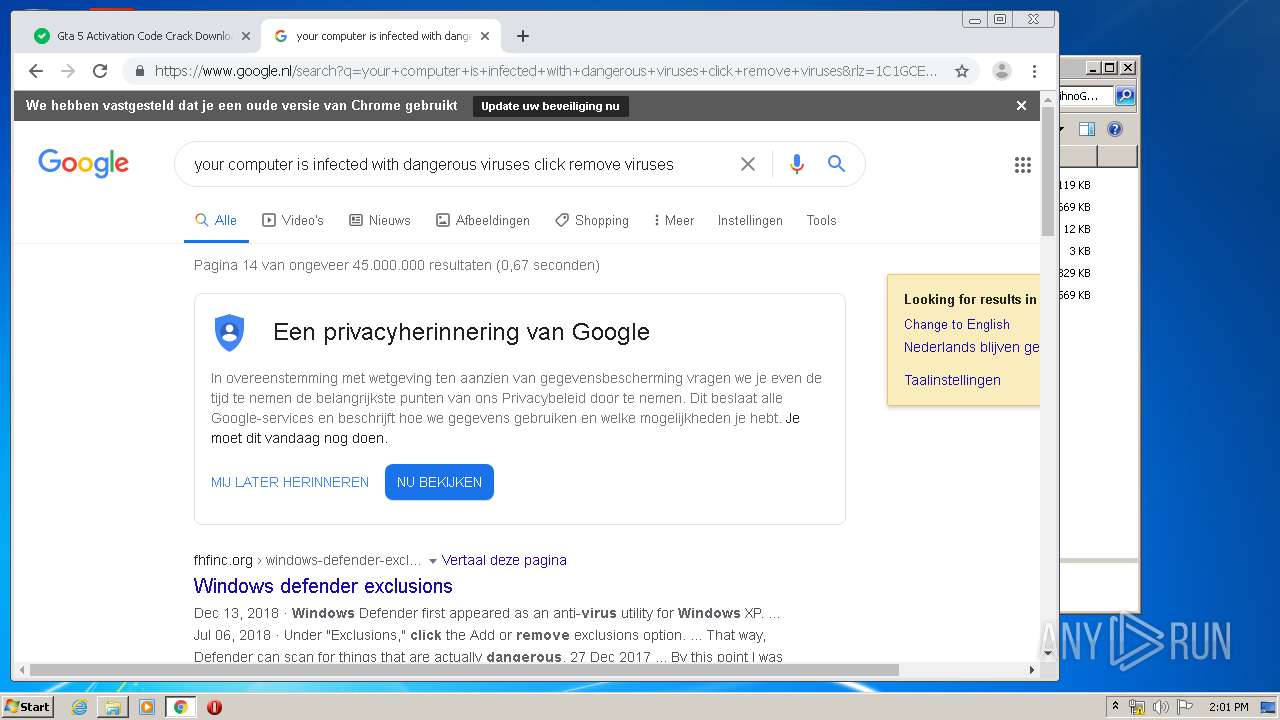Click the network tray icon
This screenshot has height=720, width=1280.
point(1137,707)
